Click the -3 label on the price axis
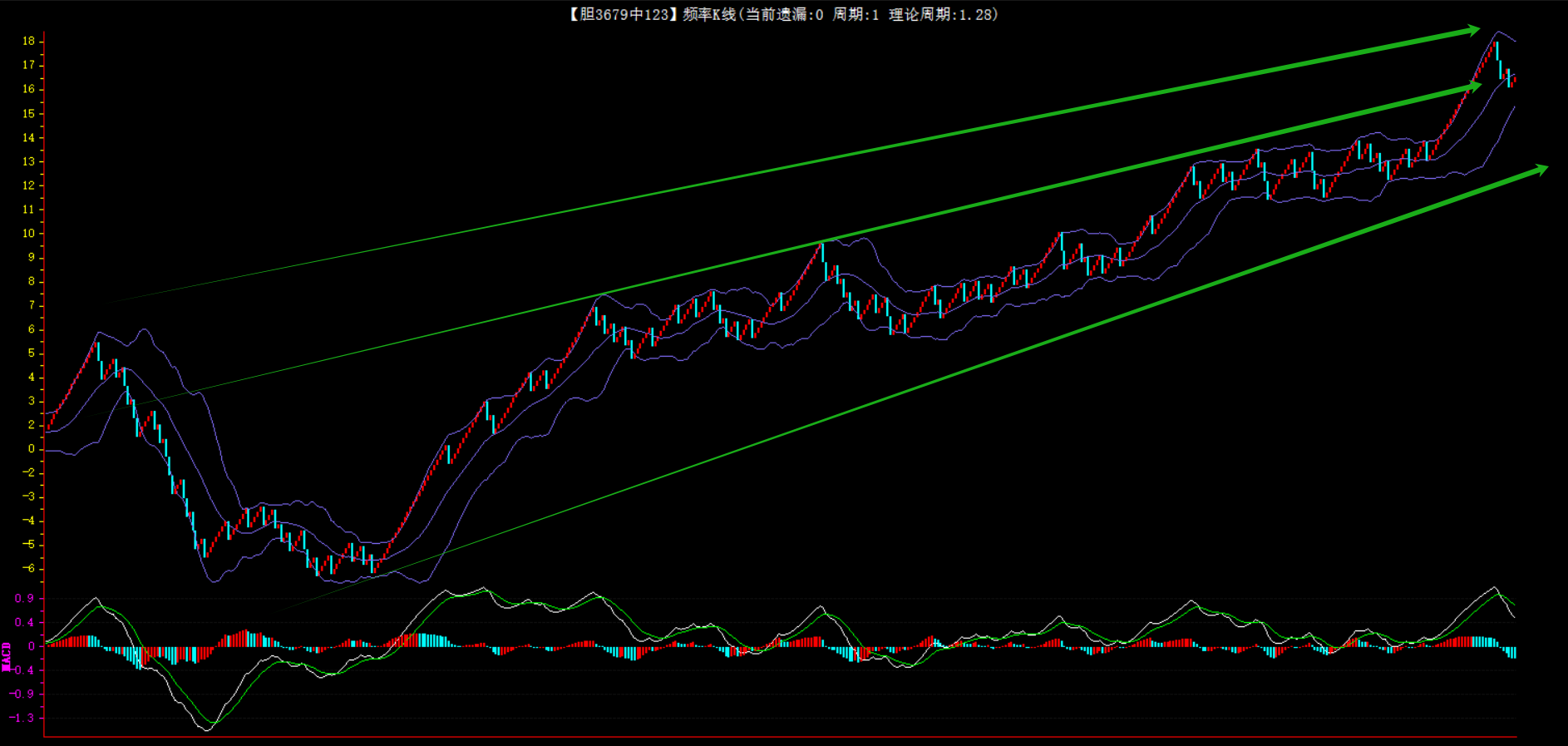 pos(29,497)
